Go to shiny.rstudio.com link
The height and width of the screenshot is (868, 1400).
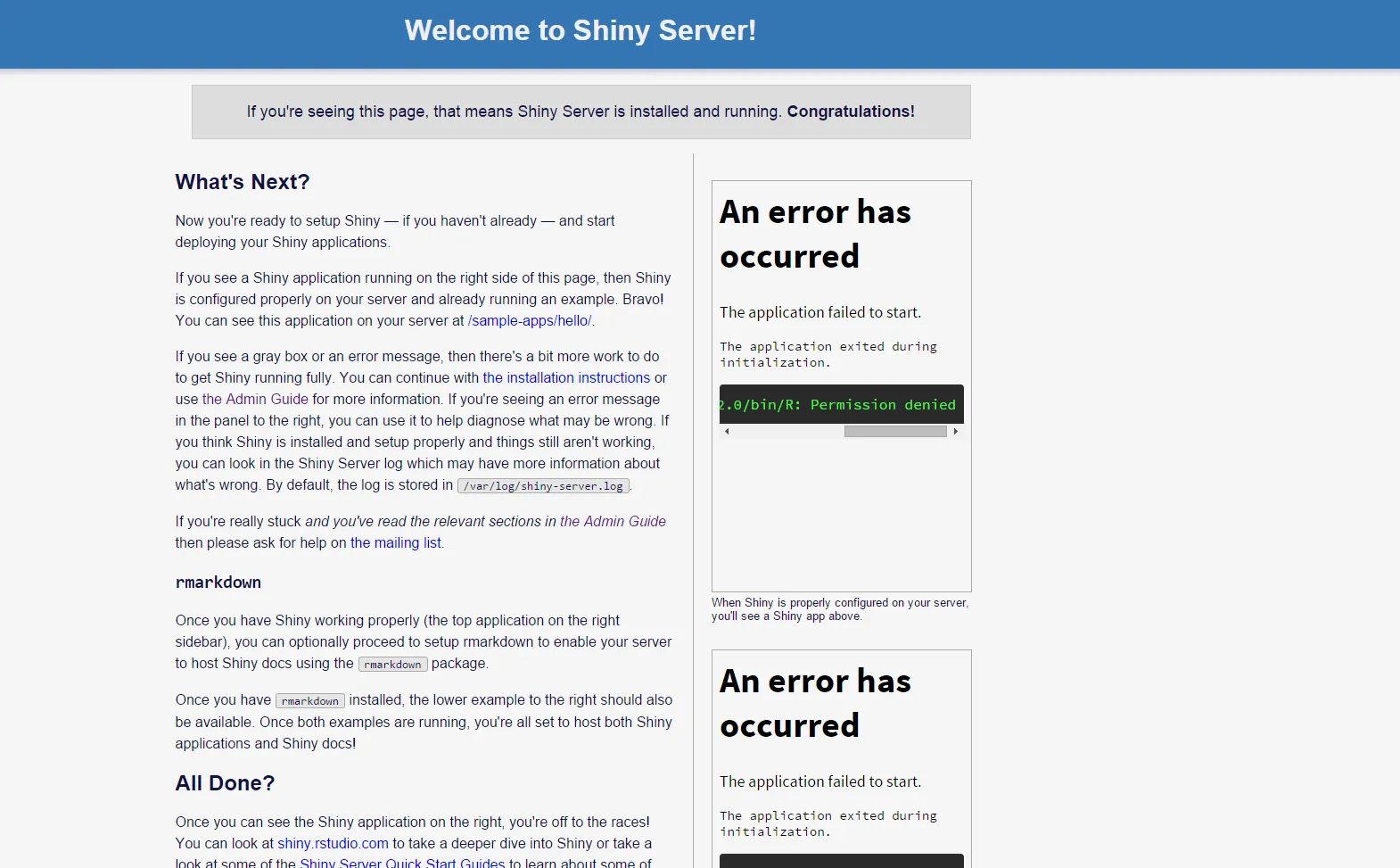point(333,844)
